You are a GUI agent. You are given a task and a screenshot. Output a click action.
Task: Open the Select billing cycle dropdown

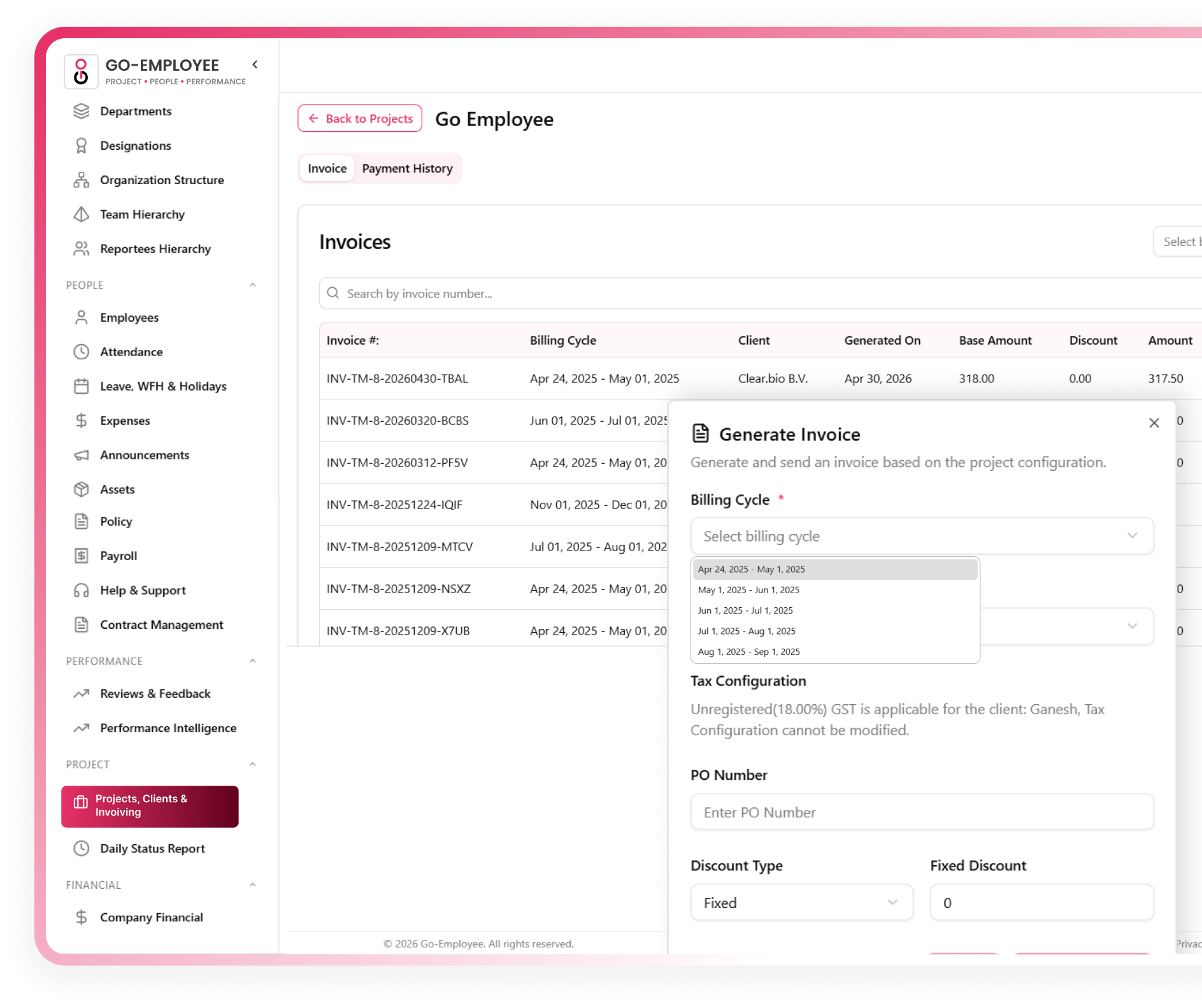(922, 536)
